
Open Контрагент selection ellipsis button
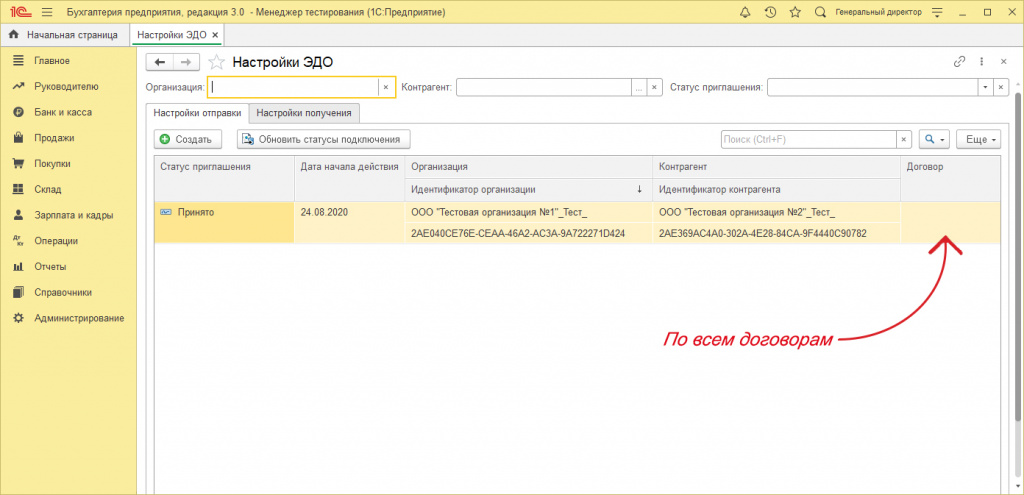(x=639, y=87)
